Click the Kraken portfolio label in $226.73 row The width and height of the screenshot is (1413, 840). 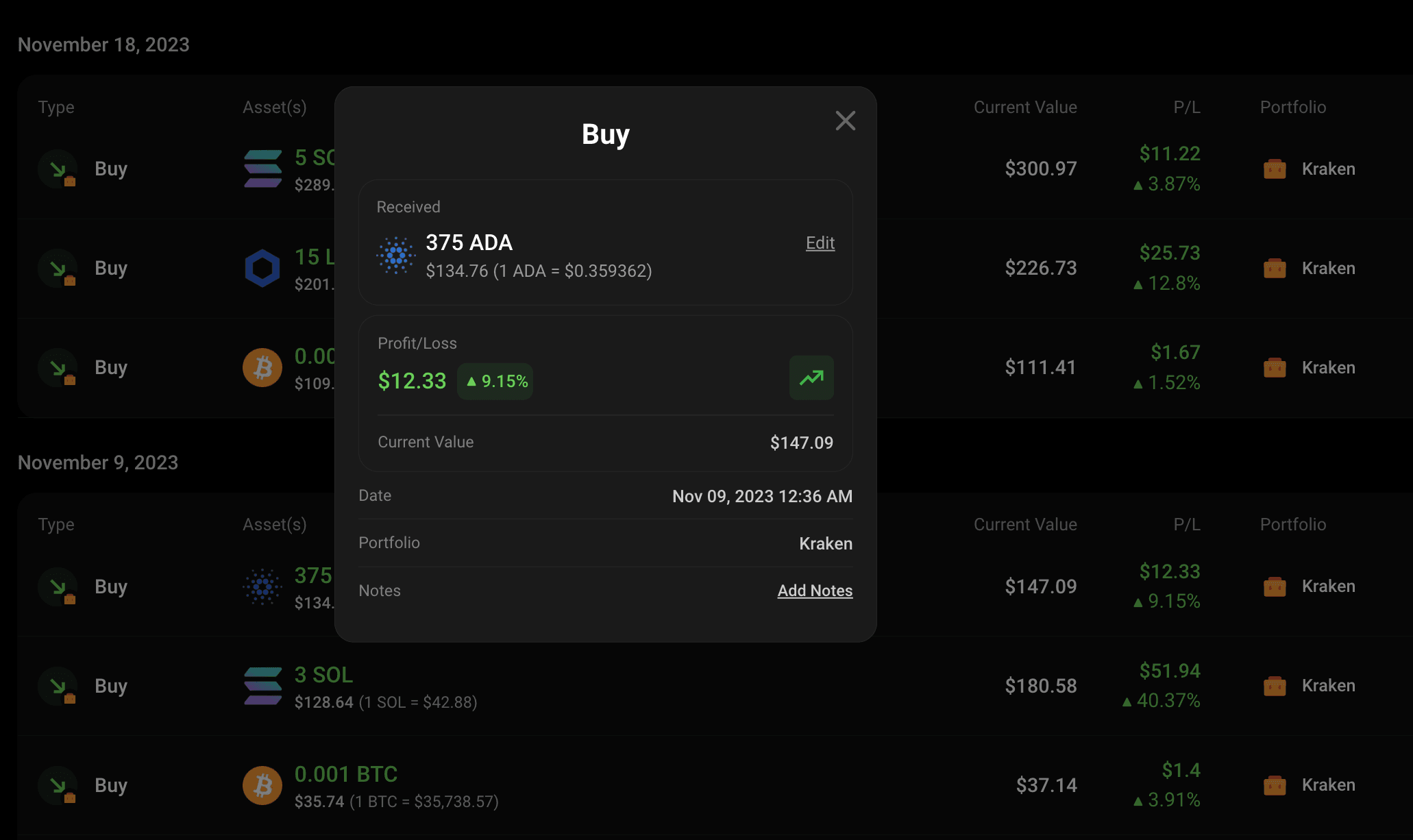click(x=1328, y=268)
